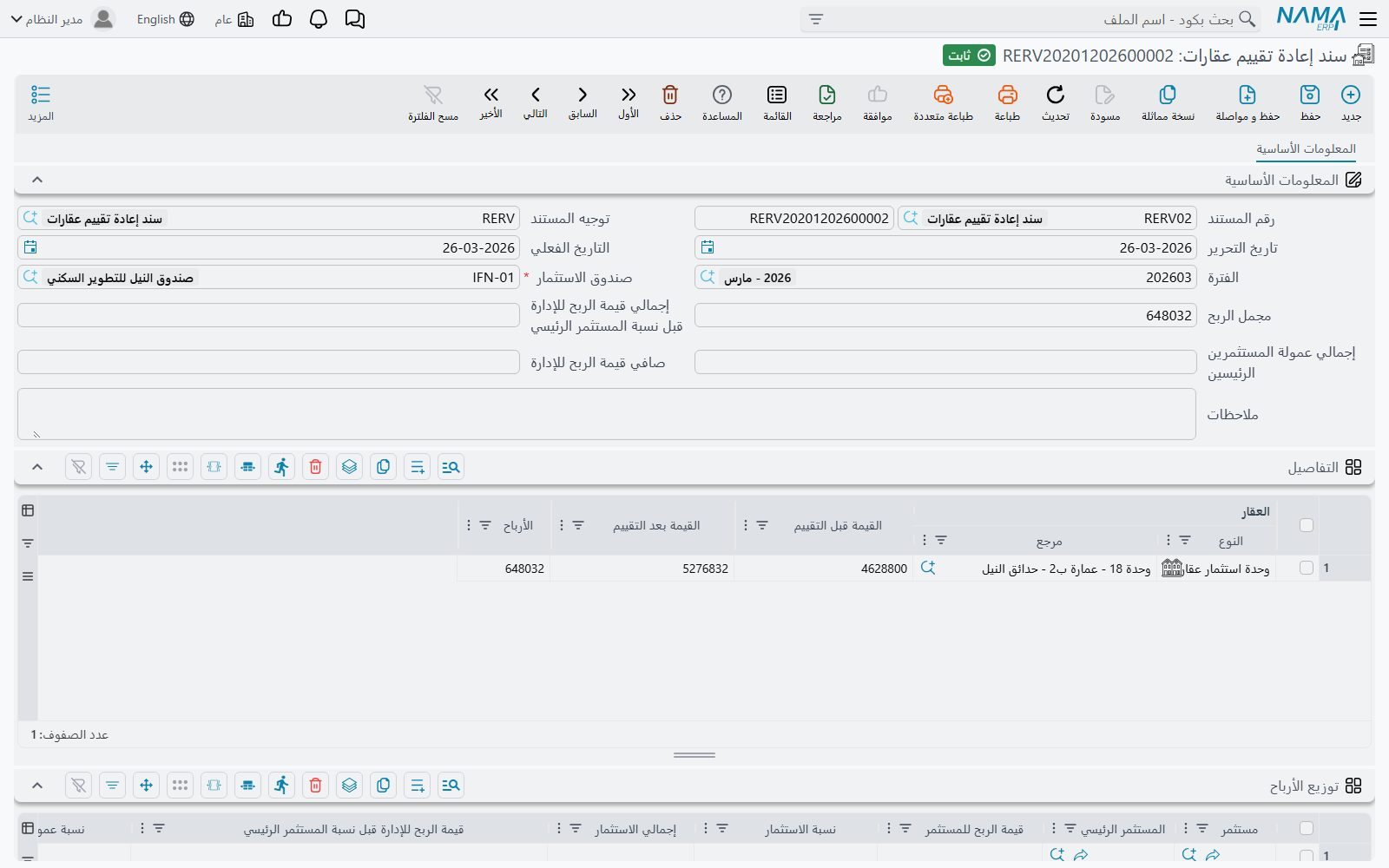Click search icon in Details grid toolbar
This screenshot has width=1389, height=868.
pos(451,467)
